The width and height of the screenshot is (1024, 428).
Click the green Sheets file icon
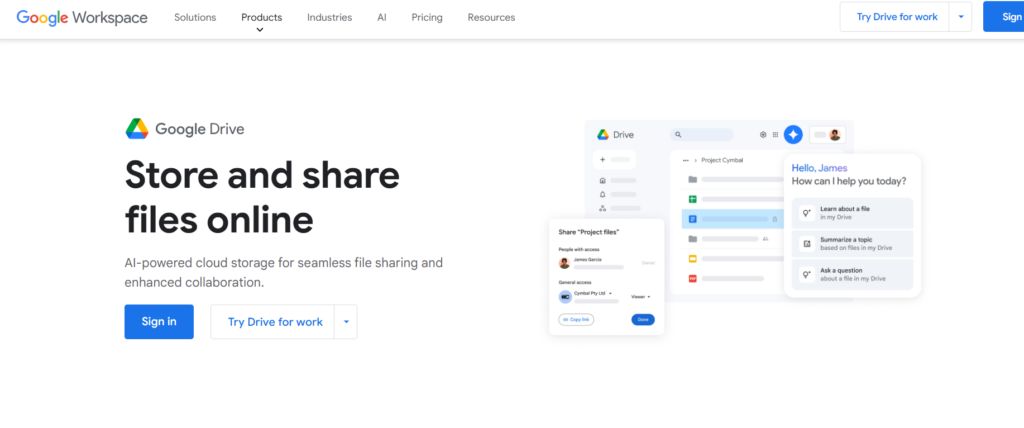(x=693, y=199)
